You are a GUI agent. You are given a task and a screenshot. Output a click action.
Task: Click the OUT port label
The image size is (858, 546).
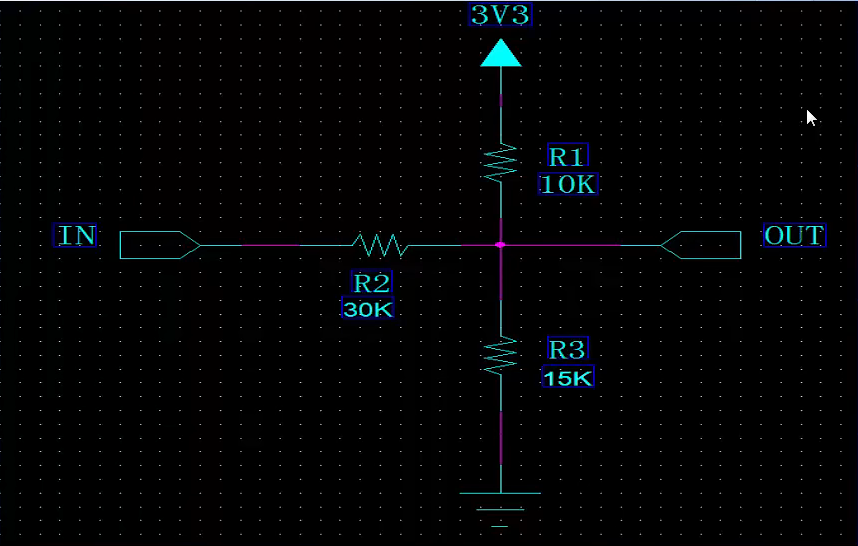pyautogui.click(x=794, y=235)
